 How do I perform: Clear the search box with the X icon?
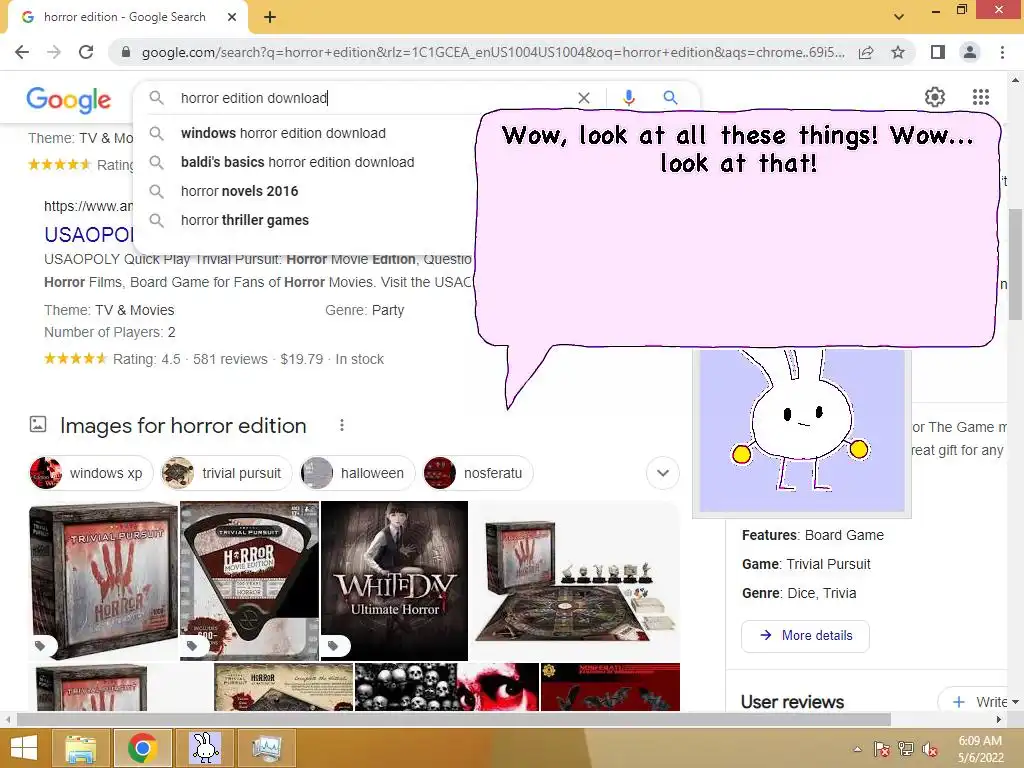584,98
